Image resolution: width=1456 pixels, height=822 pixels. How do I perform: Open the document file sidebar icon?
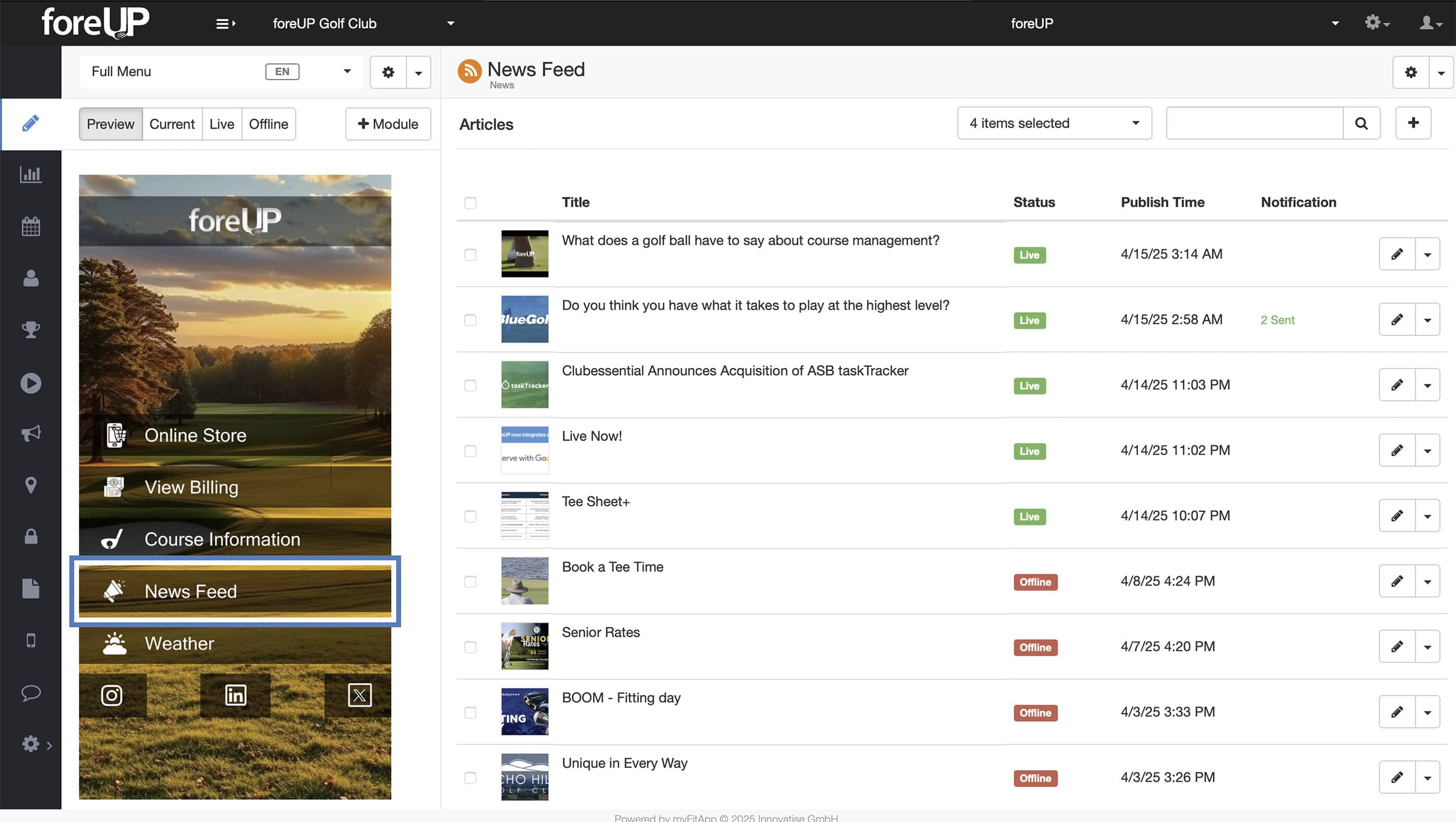point(31,588)
